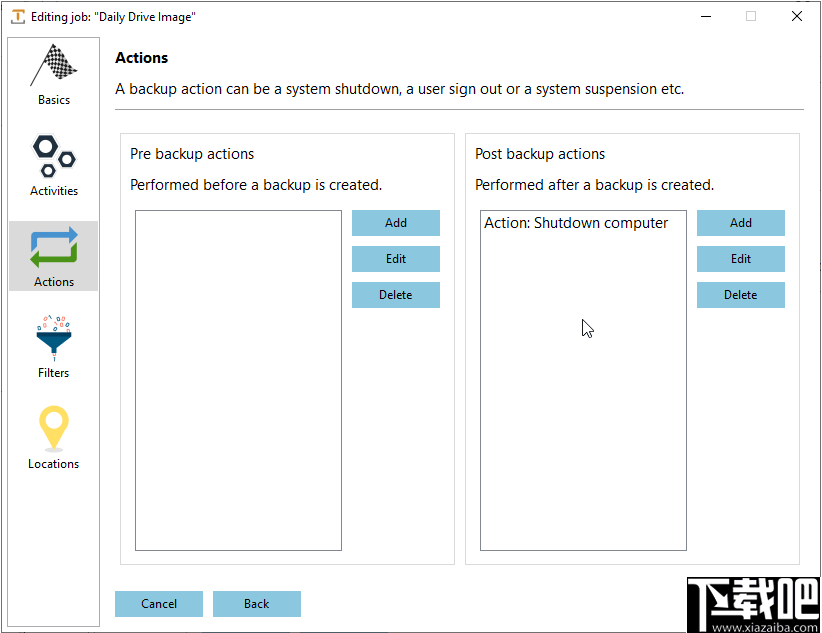The height and width of the screenshot is (633, 822).
Task: Edit the post backup action
Action: (x=741, y=259)
